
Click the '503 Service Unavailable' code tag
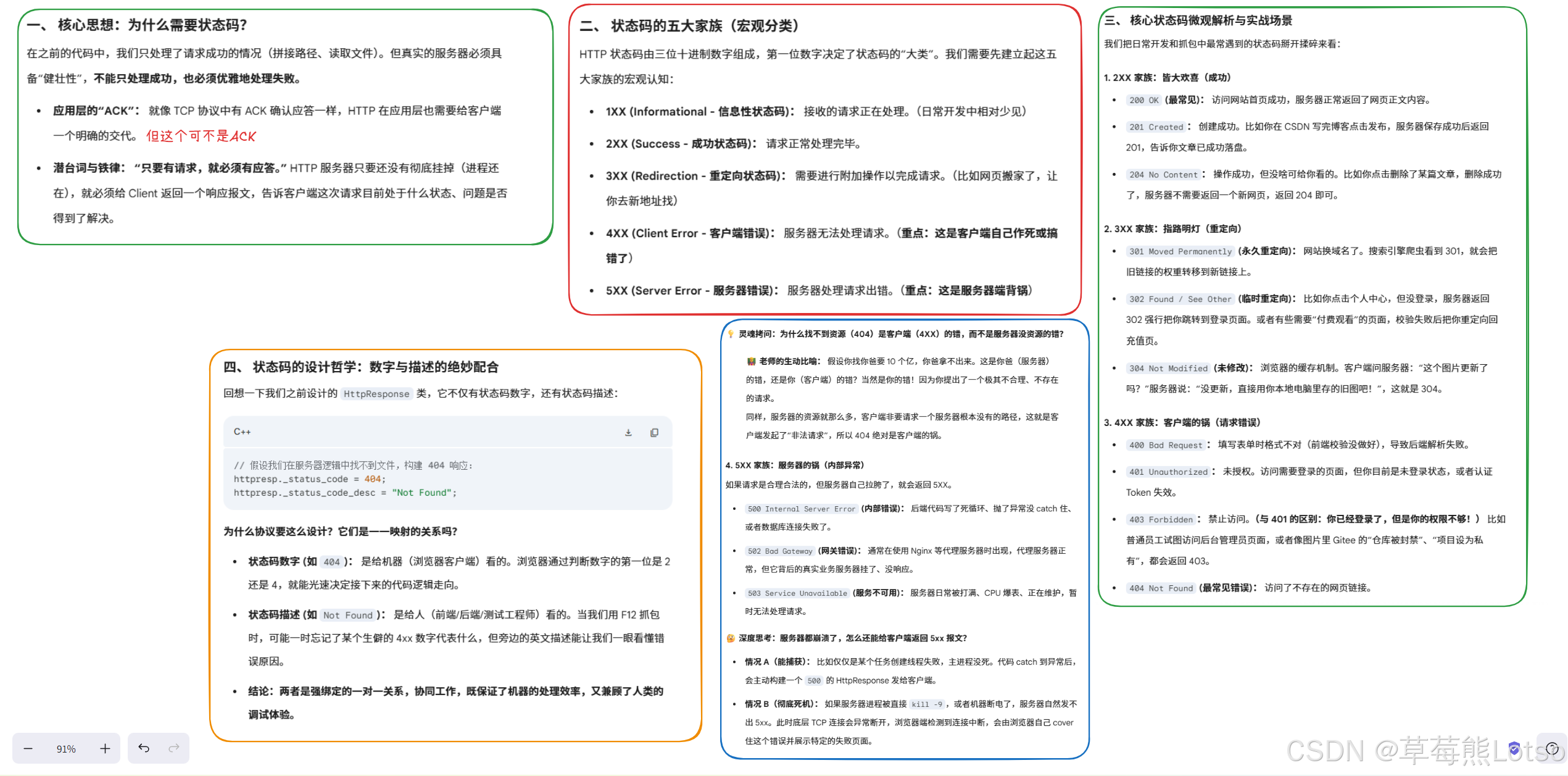(x=797, y=593)
